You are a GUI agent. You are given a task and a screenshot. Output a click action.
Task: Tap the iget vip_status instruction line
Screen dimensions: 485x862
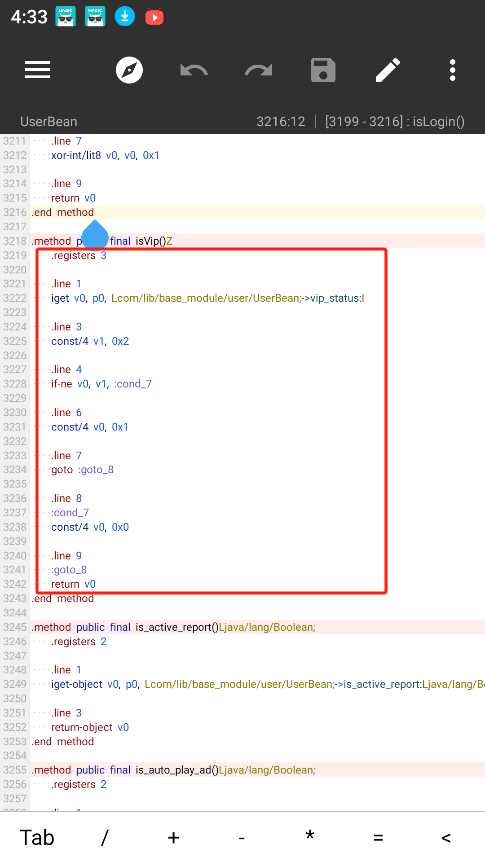coord(208,298)
